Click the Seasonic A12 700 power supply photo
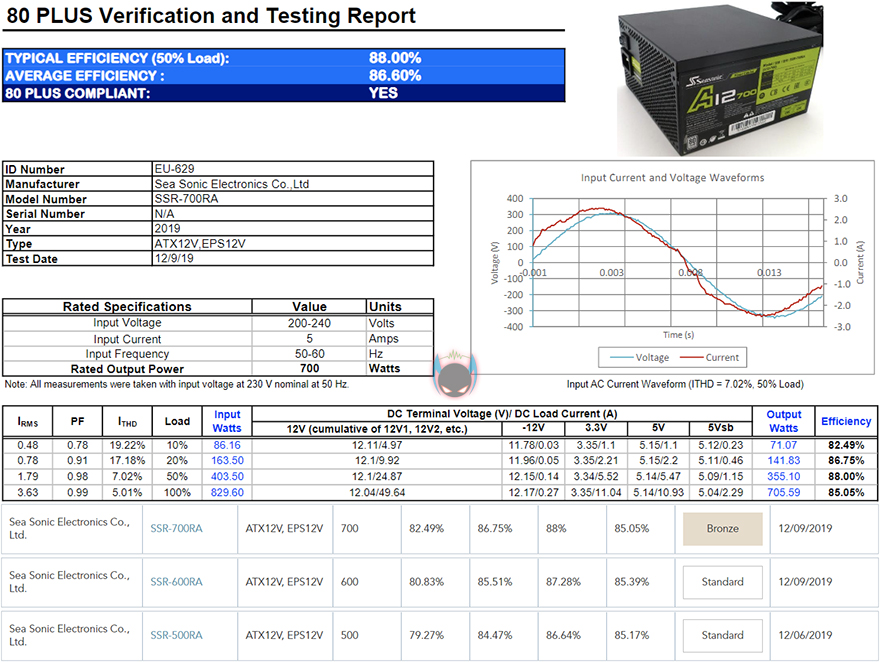880x662 pixels. click(721, 79)
